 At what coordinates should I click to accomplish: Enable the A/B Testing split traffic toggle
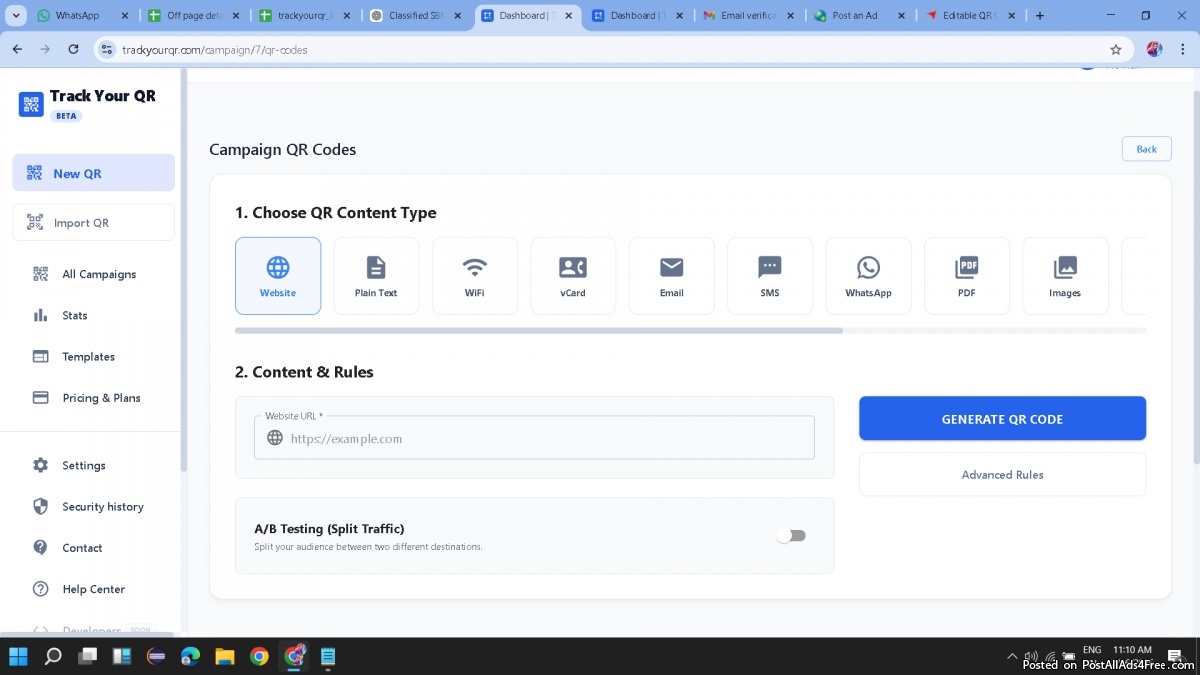click(x=791, y=536)
